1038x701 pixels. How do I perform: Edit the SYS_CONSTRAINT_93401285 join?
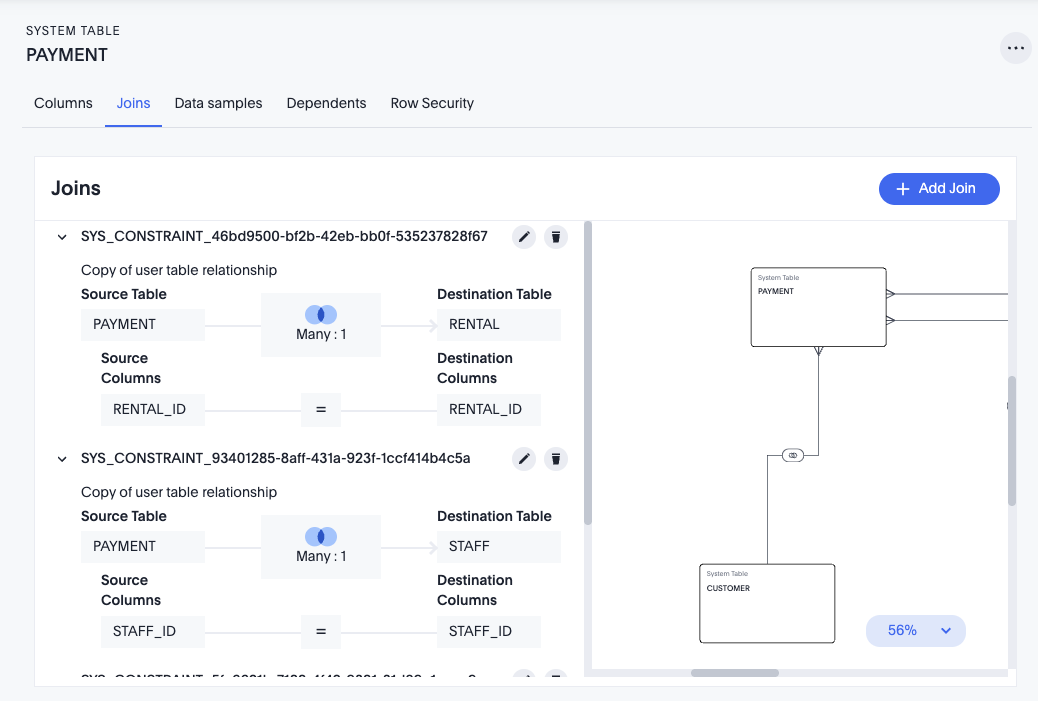(524, 459)
